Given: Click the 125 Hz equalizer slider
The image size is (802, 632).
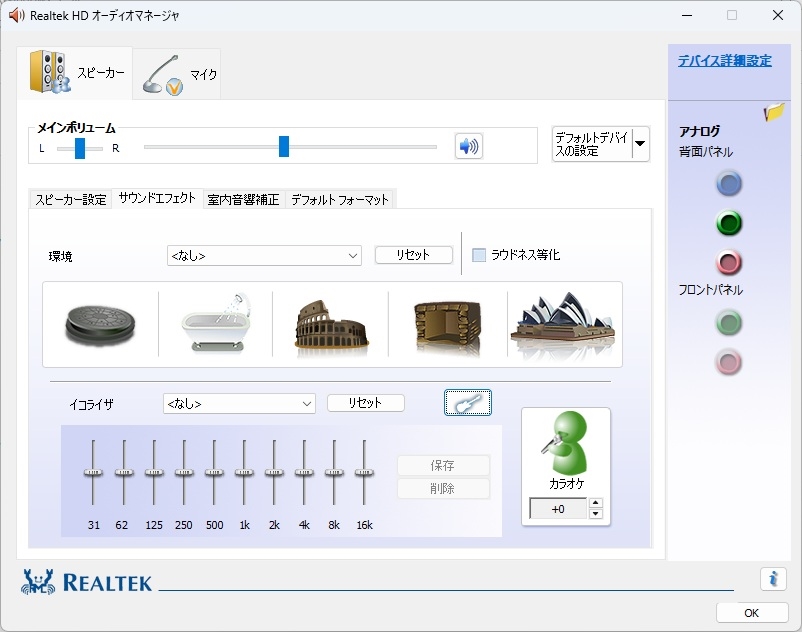Looking at the screenshot, I should [154, 472].
